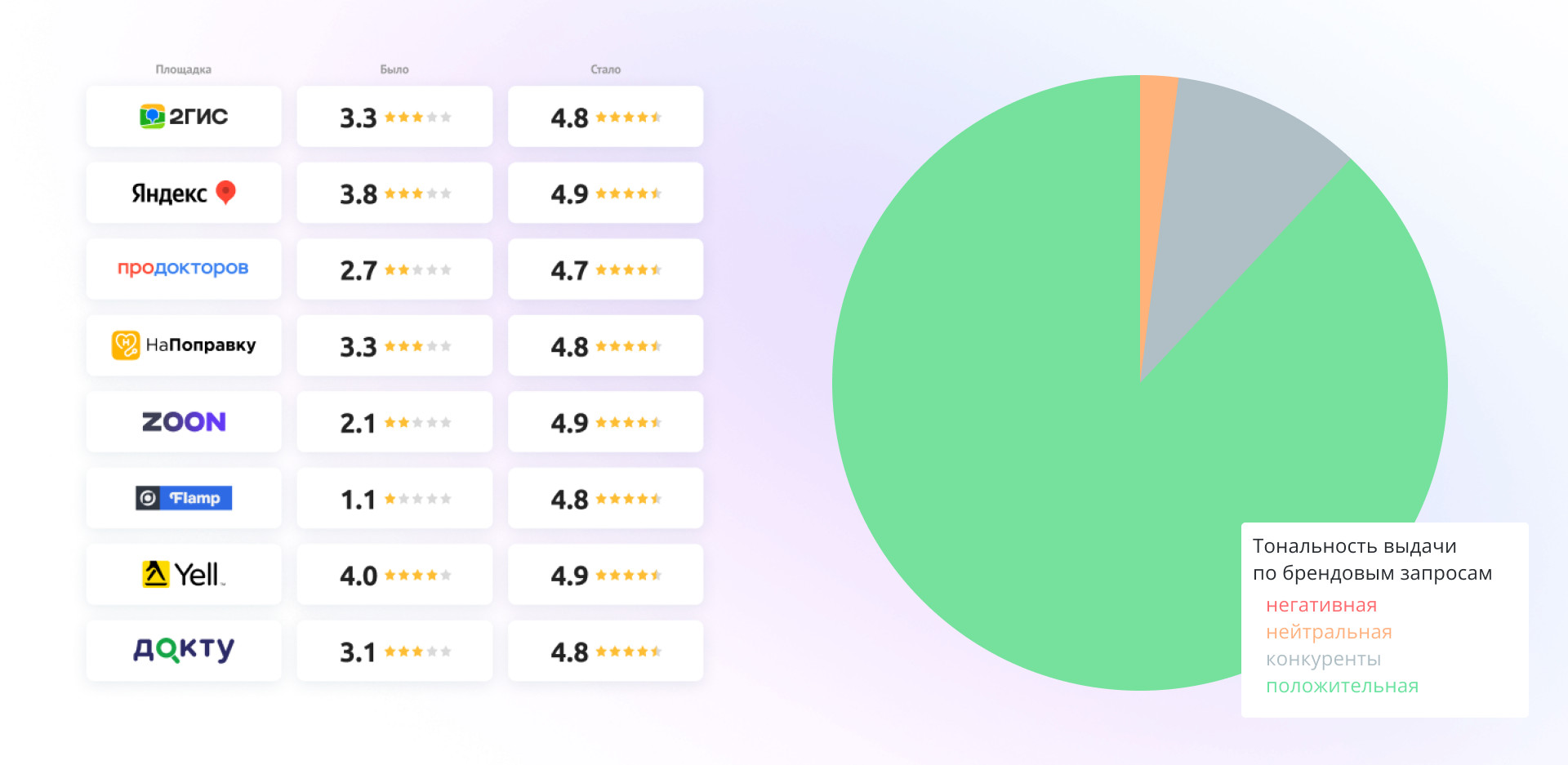Click the Flamp 1.1 previous rating card
This screenshot has width=1568, height=765.
click(x=394, y=498)
